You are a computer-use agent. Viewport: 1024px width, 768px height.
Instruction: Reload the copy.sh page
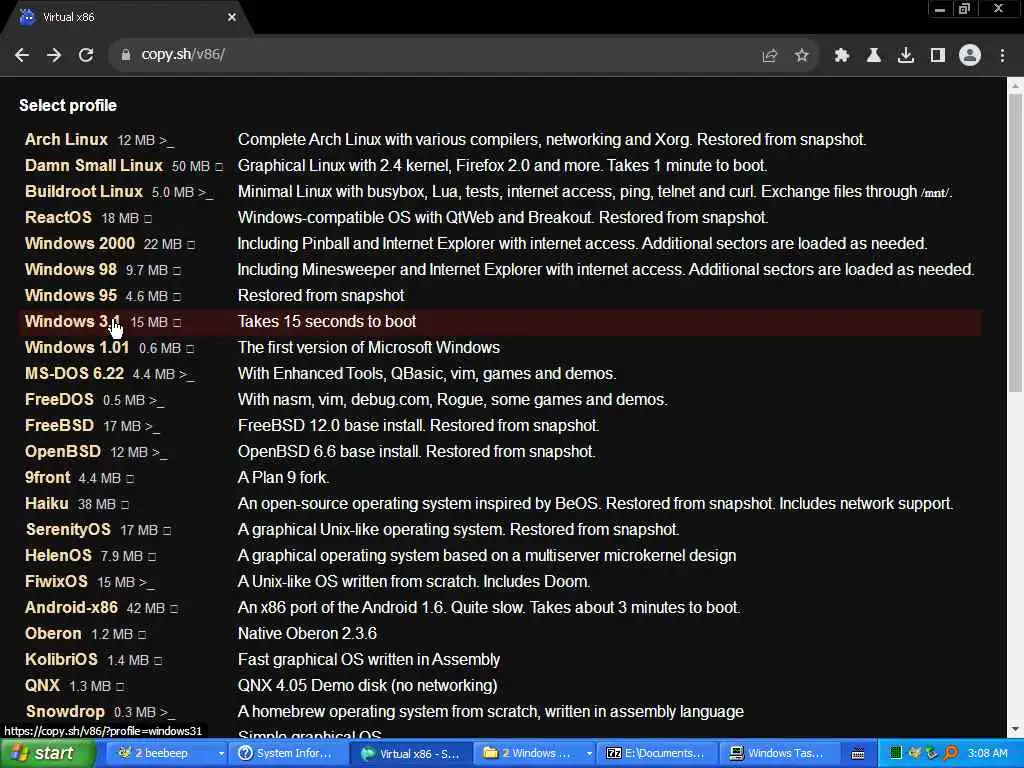[86, 55]
